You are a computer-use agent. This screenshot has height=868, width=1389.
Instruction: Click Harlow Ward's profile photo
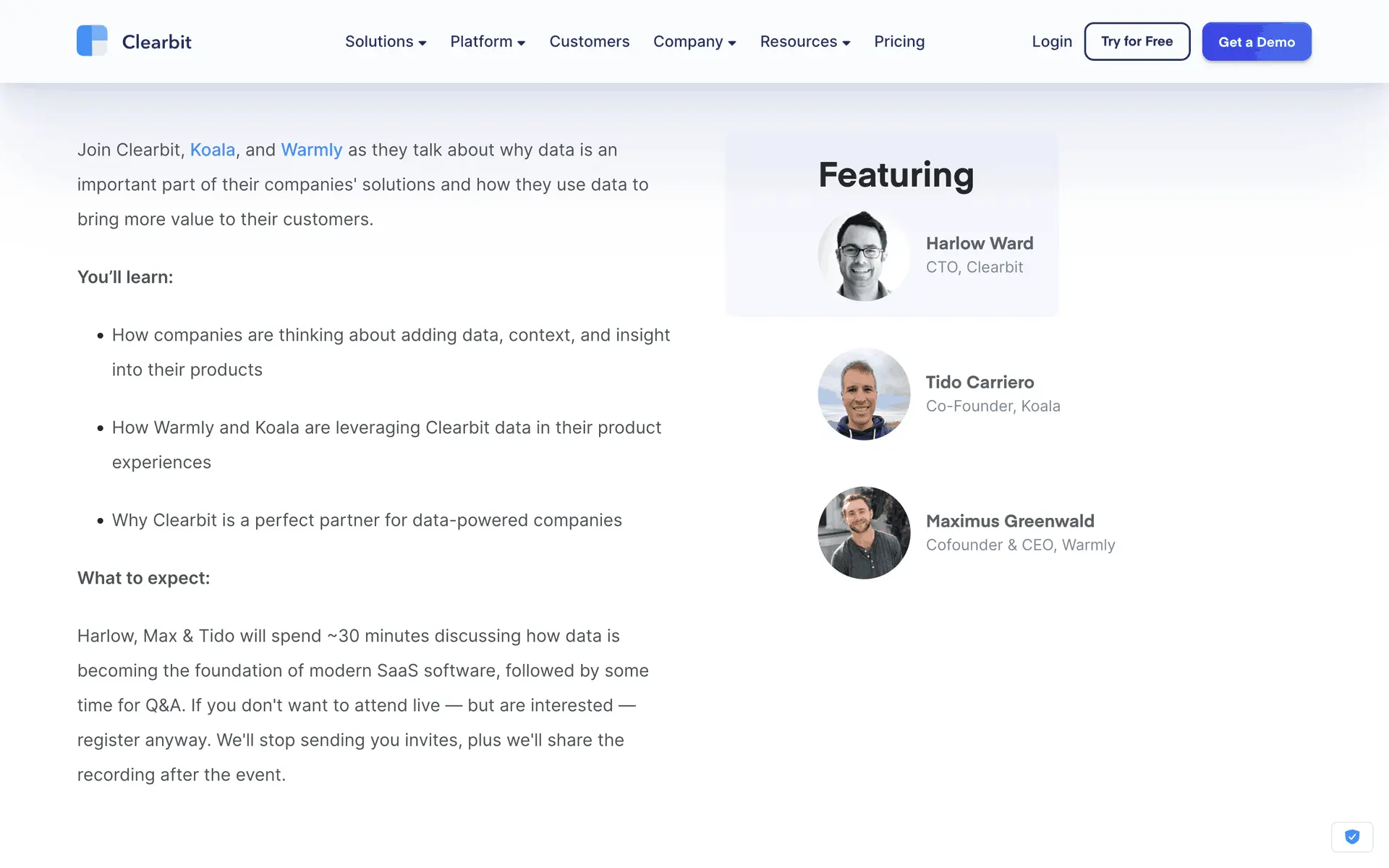[x=864, y=255]
